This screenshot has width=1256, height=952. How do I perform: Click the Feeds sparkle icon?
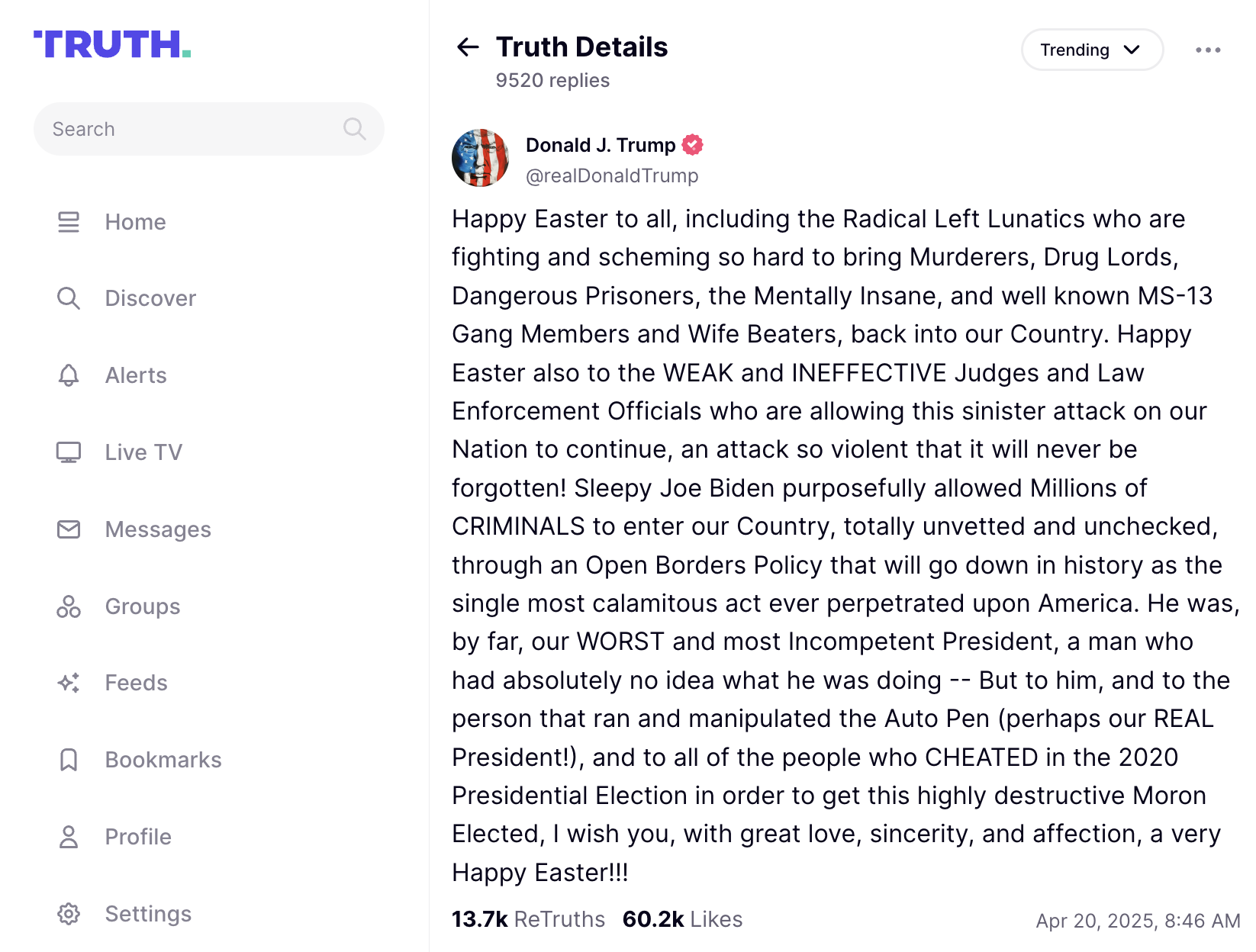[69, 683]
